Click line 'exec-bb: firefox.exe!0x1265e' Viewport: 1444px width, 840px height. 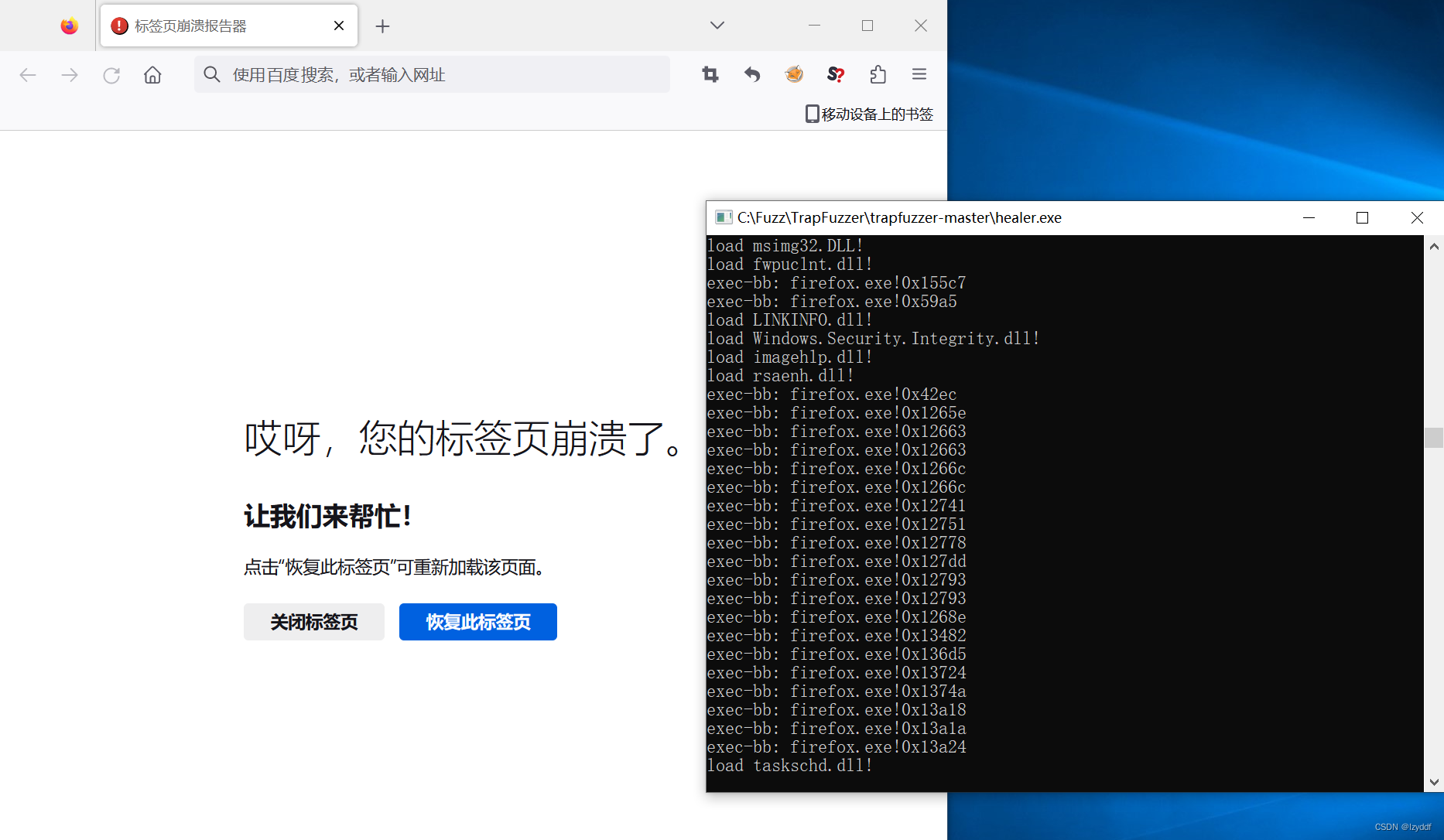click(837, 413)
